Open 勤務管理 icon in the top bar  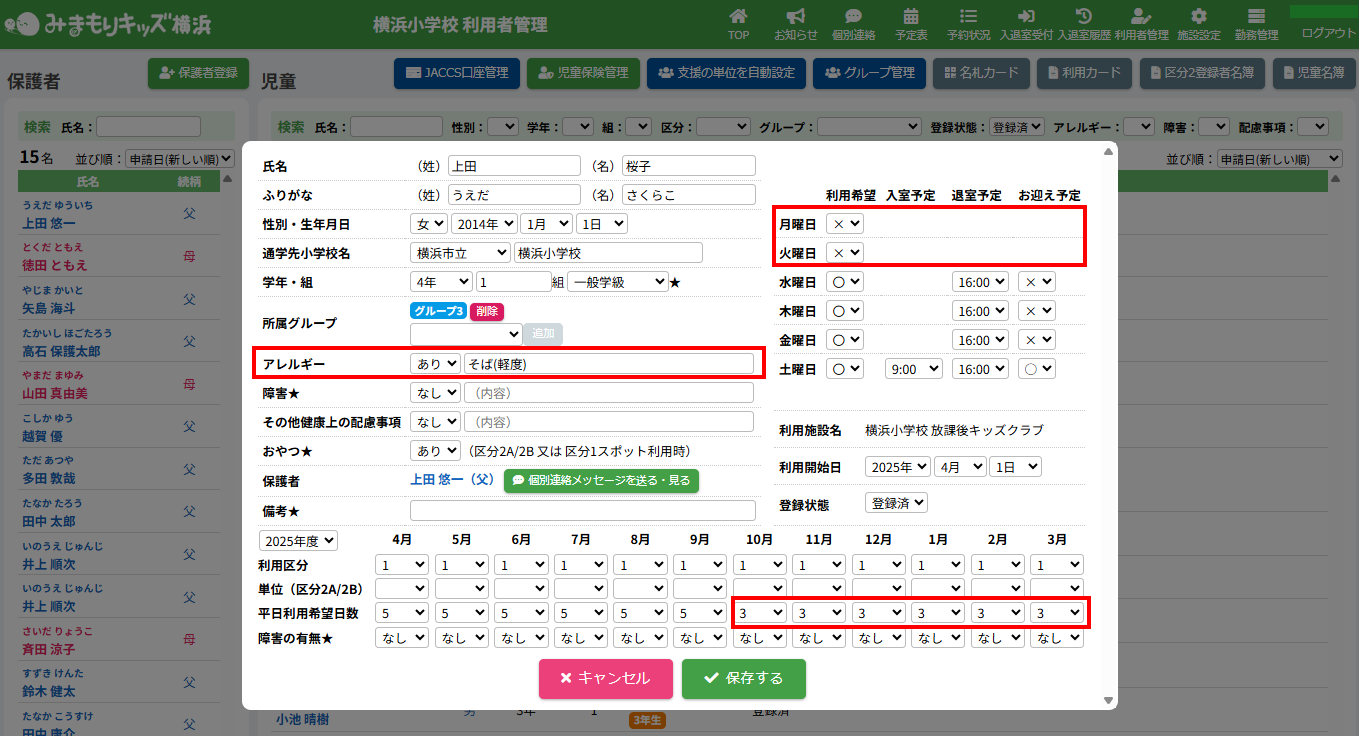point(1256,17)
